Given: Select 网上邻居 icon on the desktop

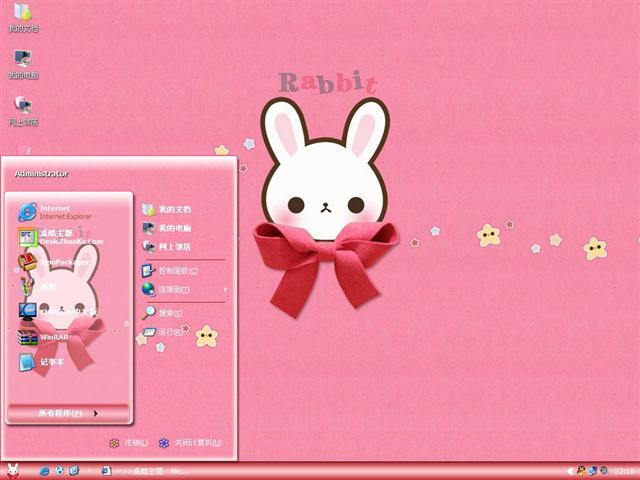Looking at the screenshot, I should pyautogui.click(x=23, y=111).
